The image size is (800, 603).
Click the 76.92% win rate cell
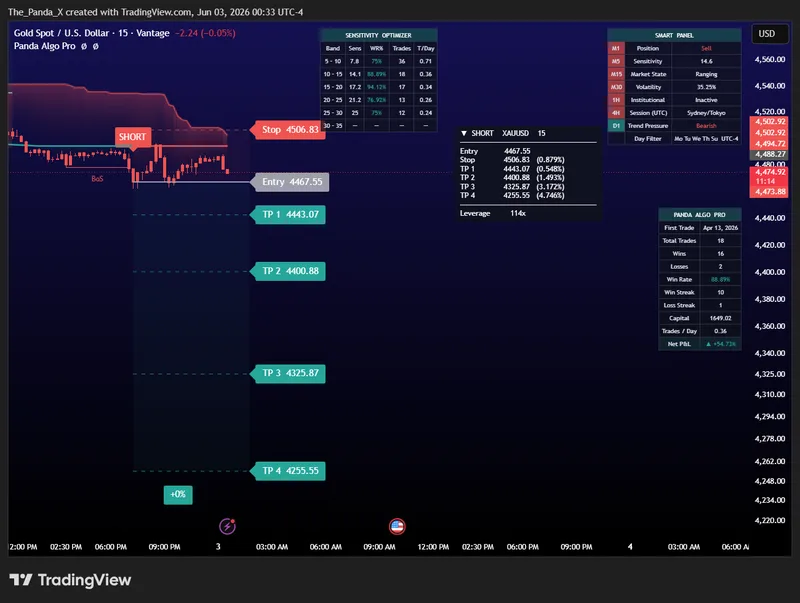(377, 100)
